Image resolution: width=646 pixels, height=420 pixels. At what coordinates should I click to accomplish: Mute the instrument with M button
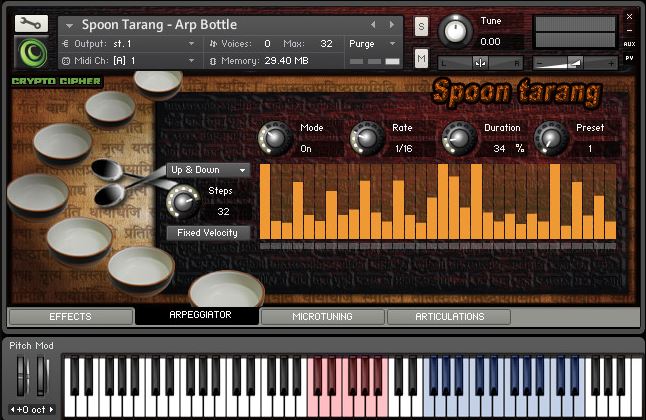point(421,59)
